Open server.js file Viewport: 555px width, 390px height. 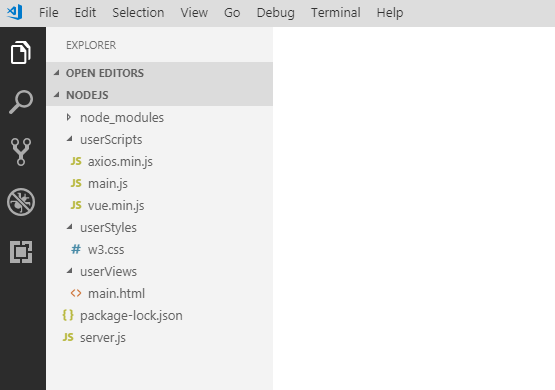click(103, 337)
